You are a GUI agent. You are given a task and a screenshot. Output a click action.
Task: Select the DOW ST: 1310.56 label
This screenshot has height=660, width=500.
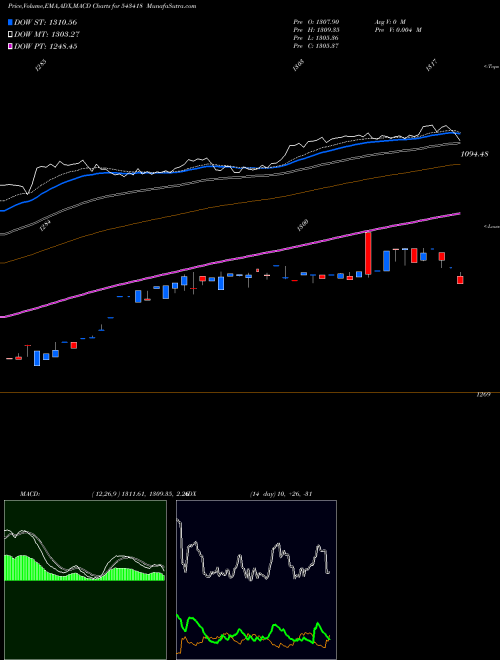[x=45, y=22]
